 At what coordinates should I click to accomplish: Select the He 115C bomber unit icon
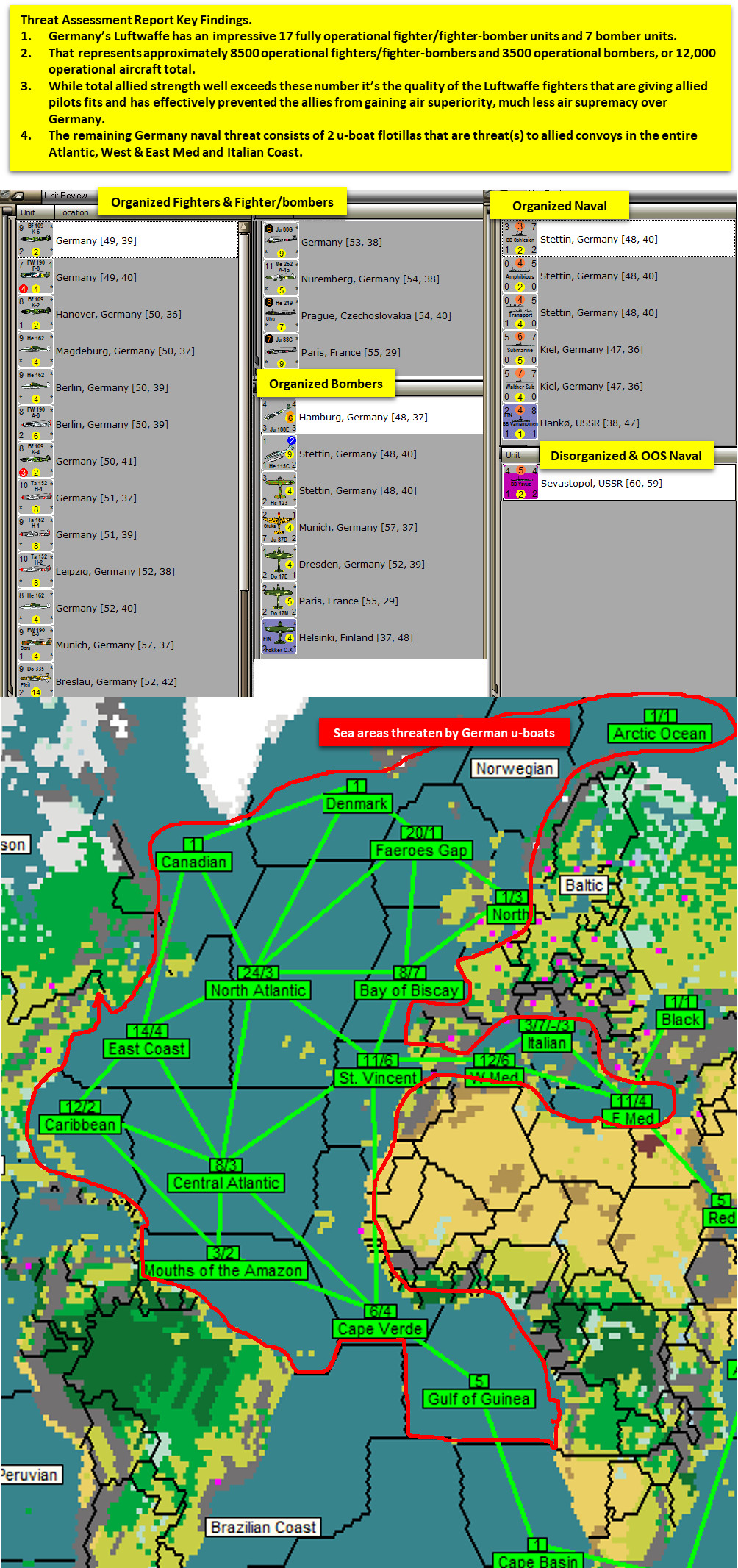pos(279,453)
